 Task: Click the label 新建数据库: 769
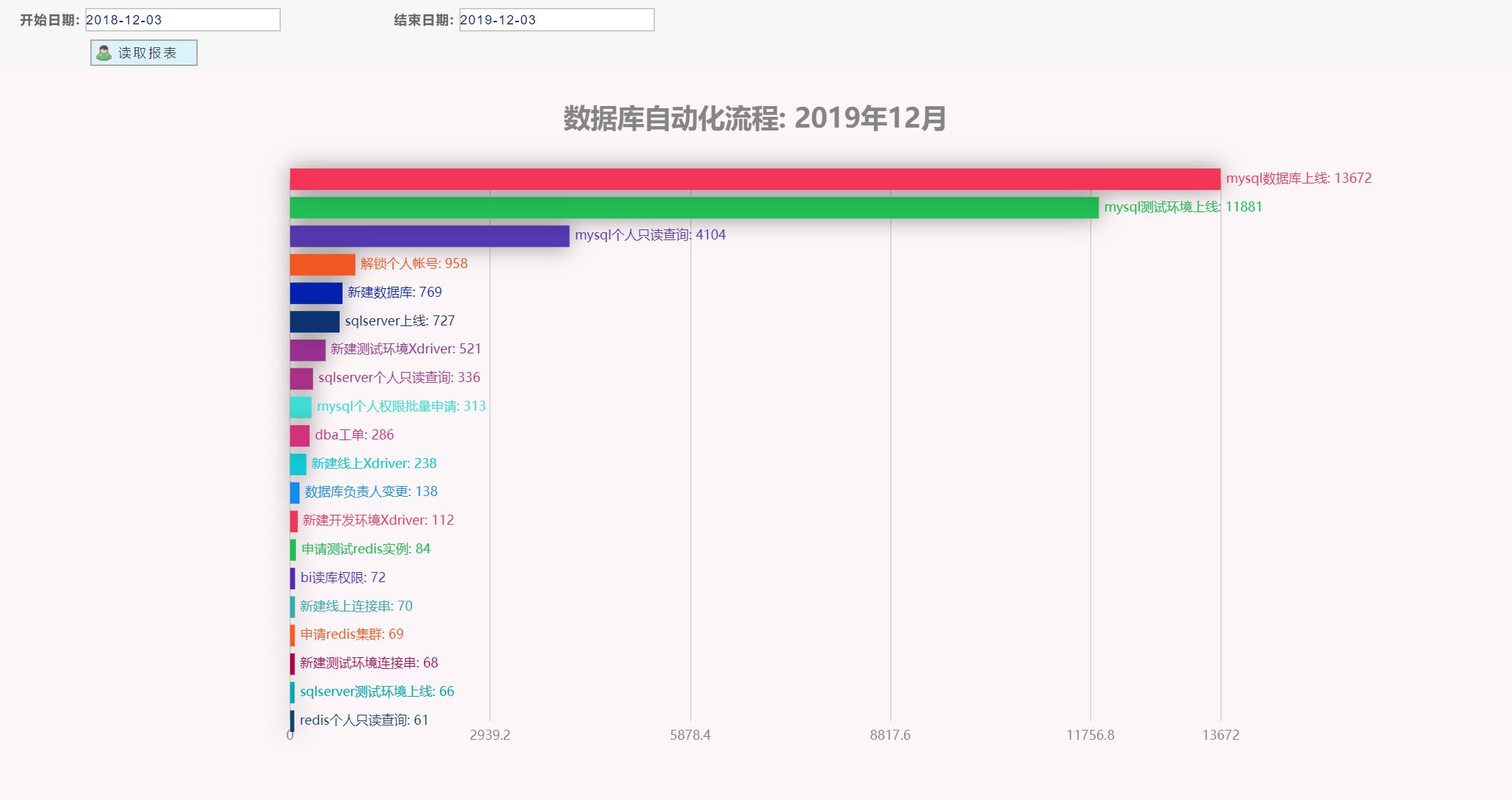pos(395,292)
